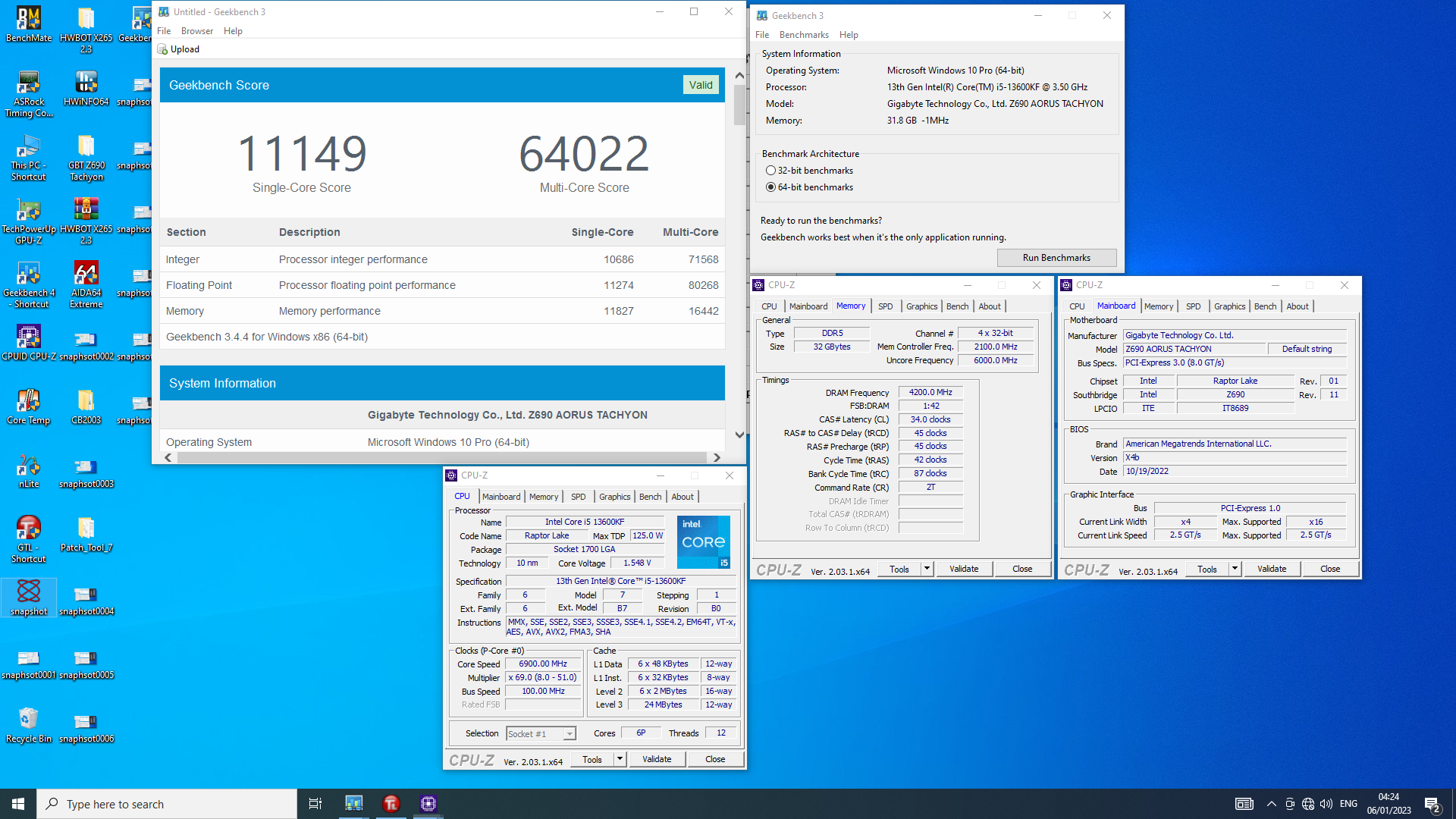This screenshot has width=1456, height=819.
Task: Open the Socket #1 selection combo box
Action: 541,733
